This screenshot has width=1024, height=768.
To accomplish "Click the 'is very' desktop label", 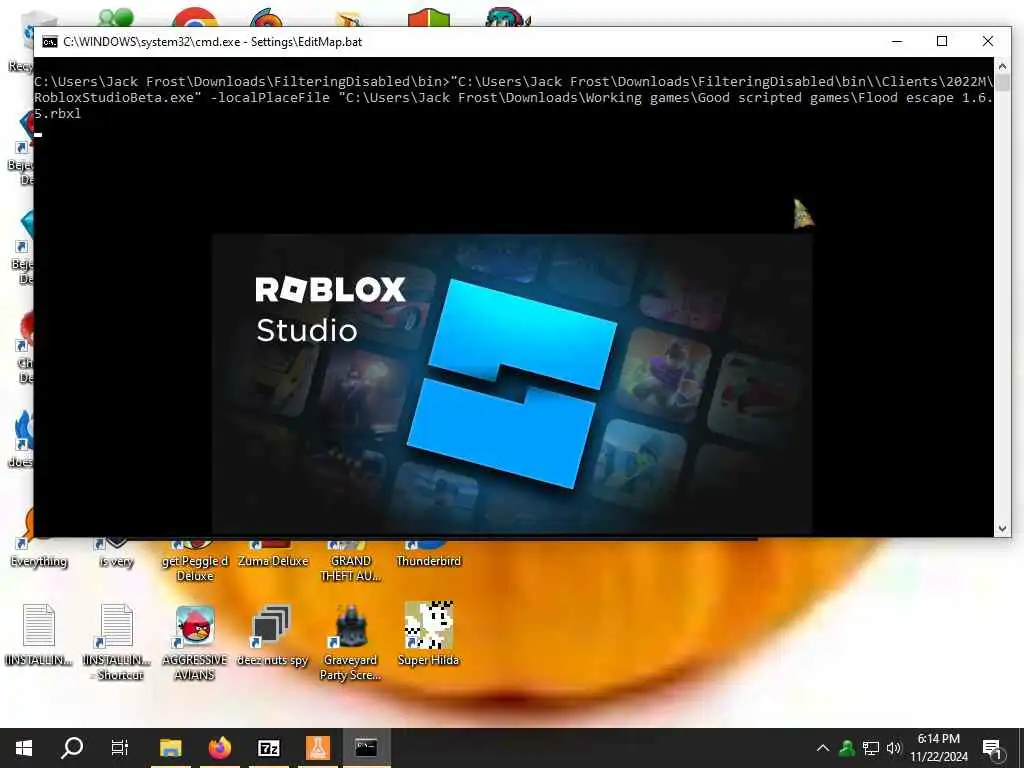I will click(x=116, y=562).
